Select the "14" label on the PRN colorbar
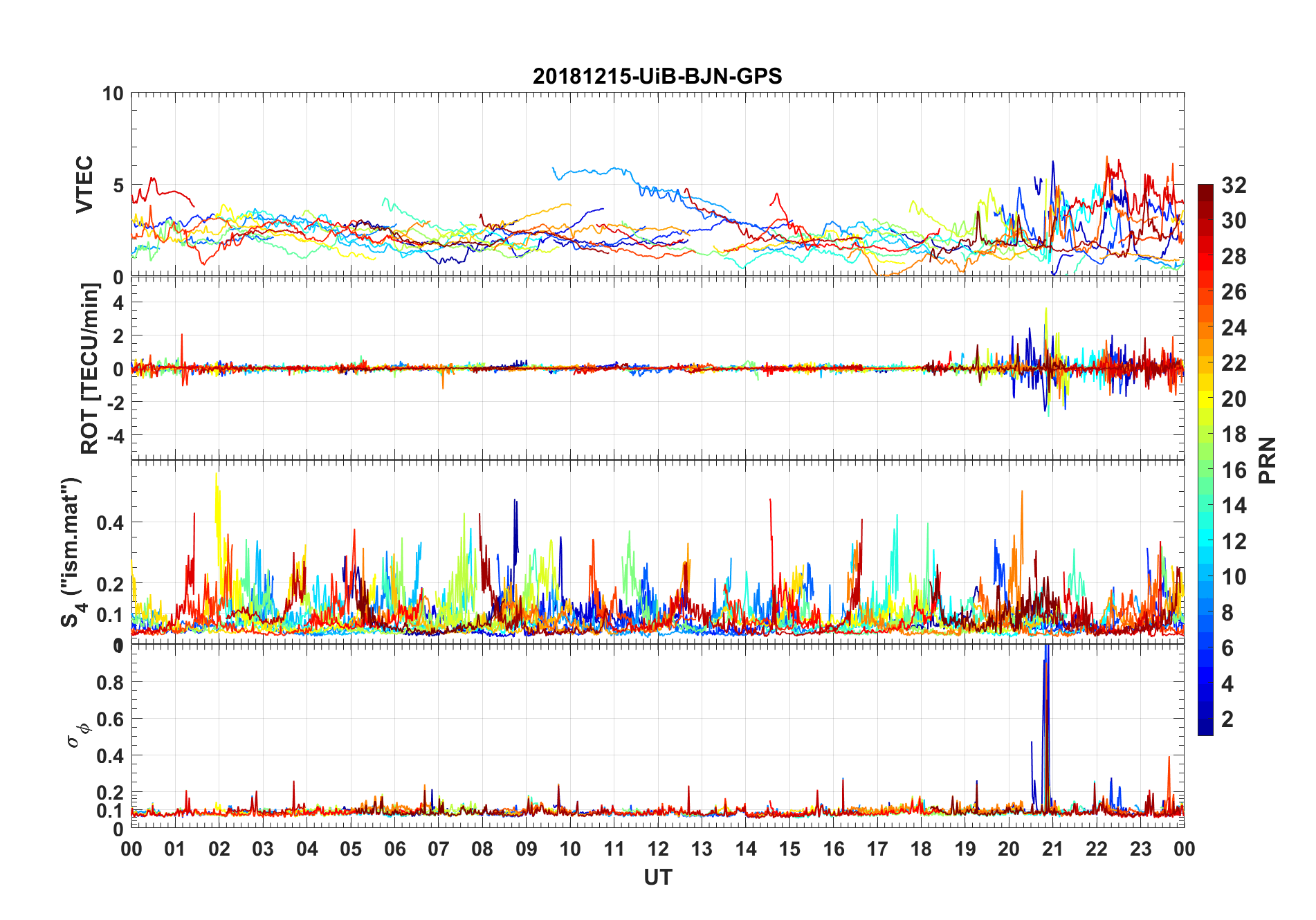 [1234, 505]
